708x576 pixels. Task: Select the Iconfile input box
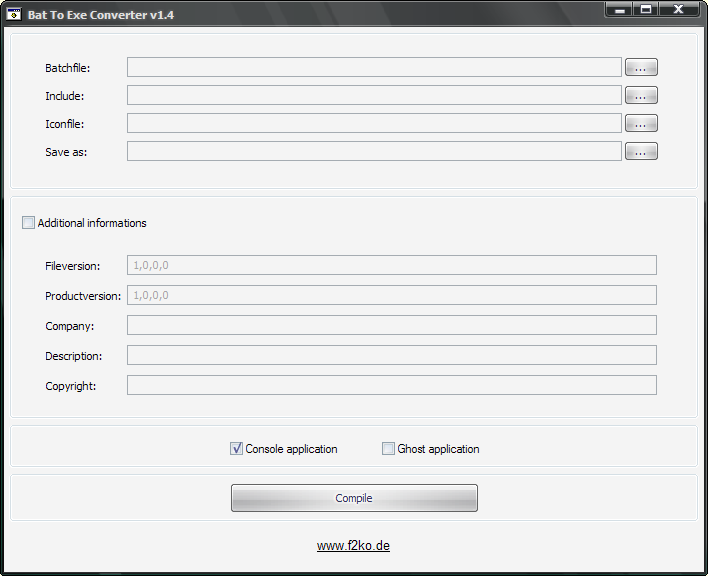[374, 123]
